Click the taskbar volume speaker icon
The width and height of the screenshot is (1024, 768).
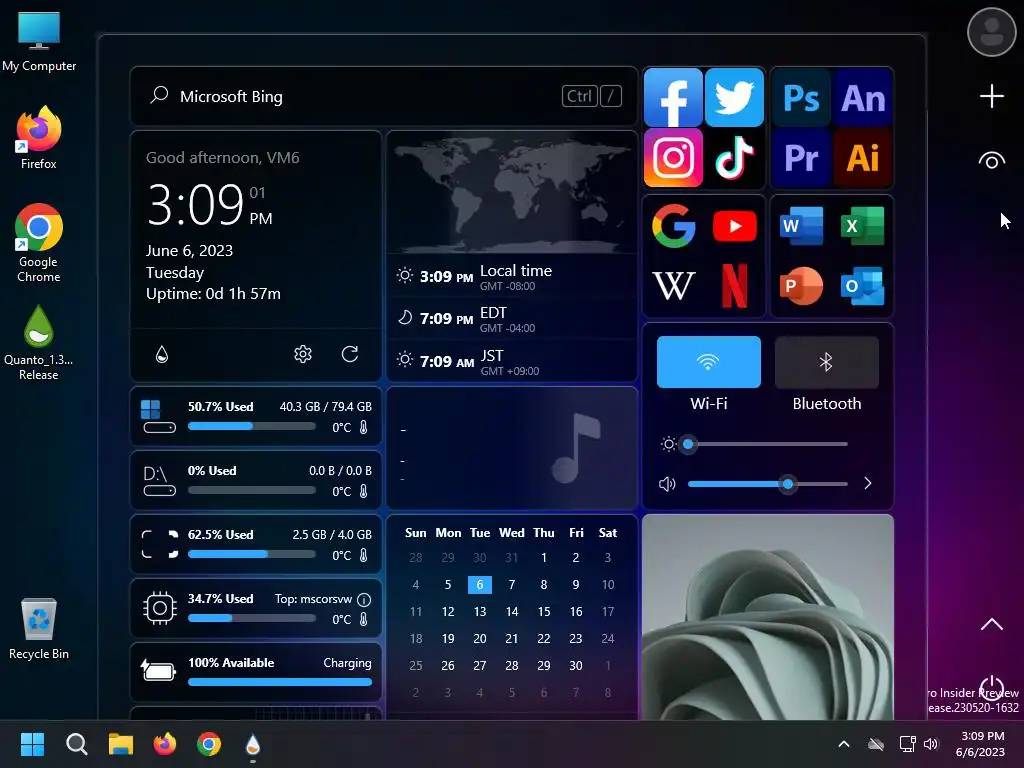coord(931,744)
